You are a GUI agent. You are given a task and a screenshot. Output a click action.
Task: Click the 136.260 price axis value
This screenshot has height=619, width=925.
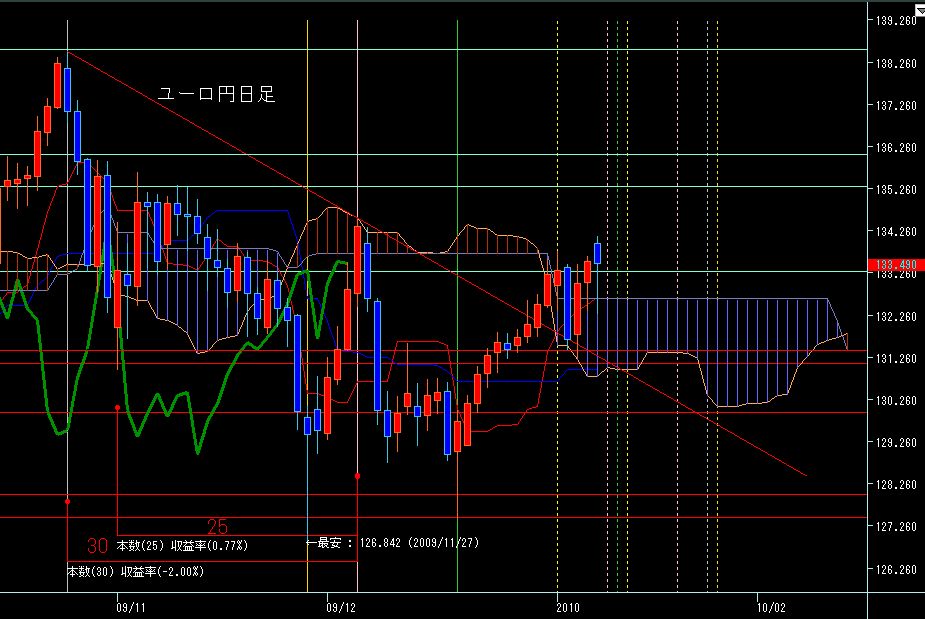coord(896,148)
